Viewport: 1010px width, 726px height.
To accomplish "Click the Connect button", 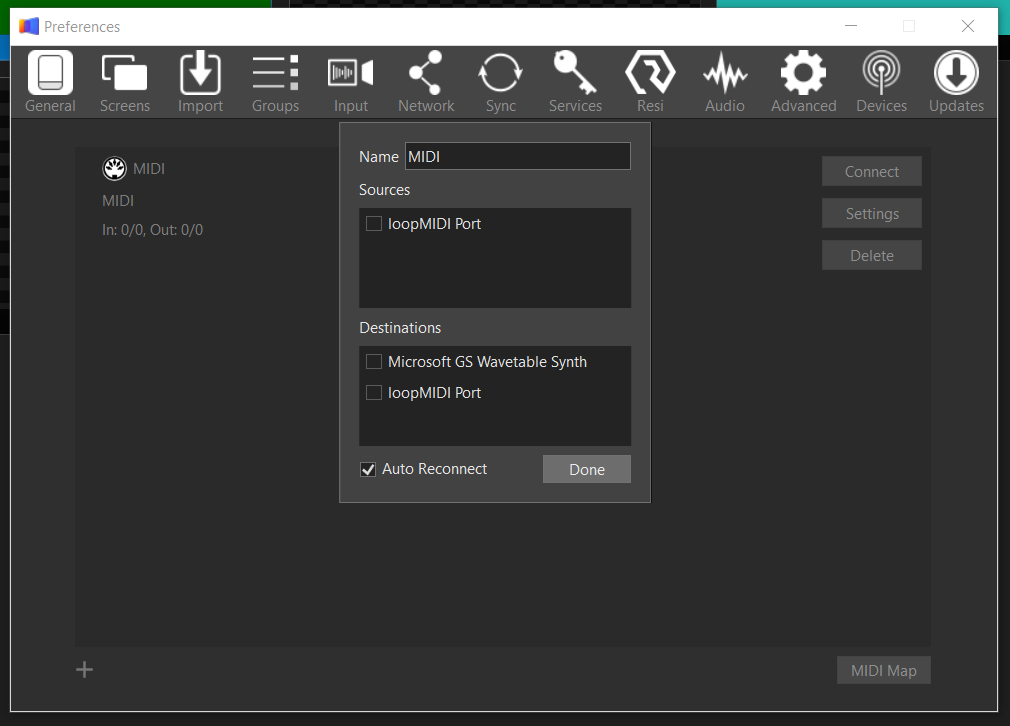I will click(872, 171).
